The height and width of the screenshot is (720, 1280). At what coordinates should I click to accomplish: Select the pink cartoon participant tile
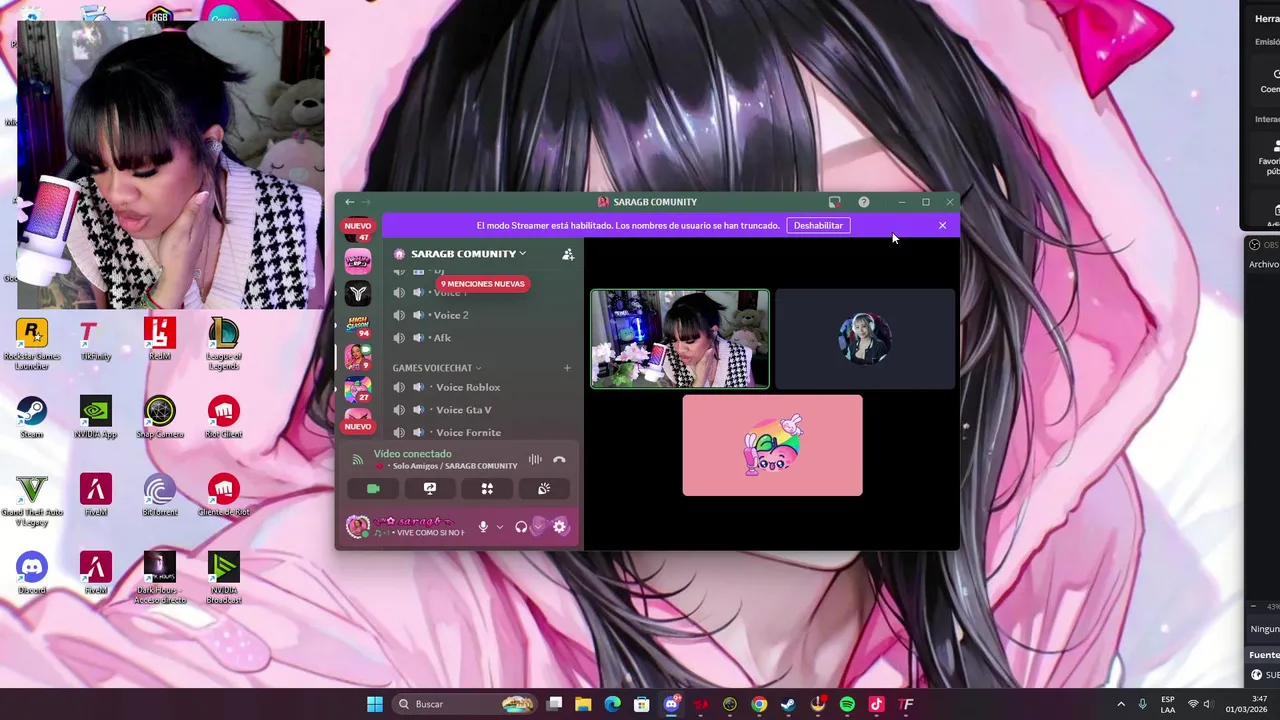[x=772, y=445]
